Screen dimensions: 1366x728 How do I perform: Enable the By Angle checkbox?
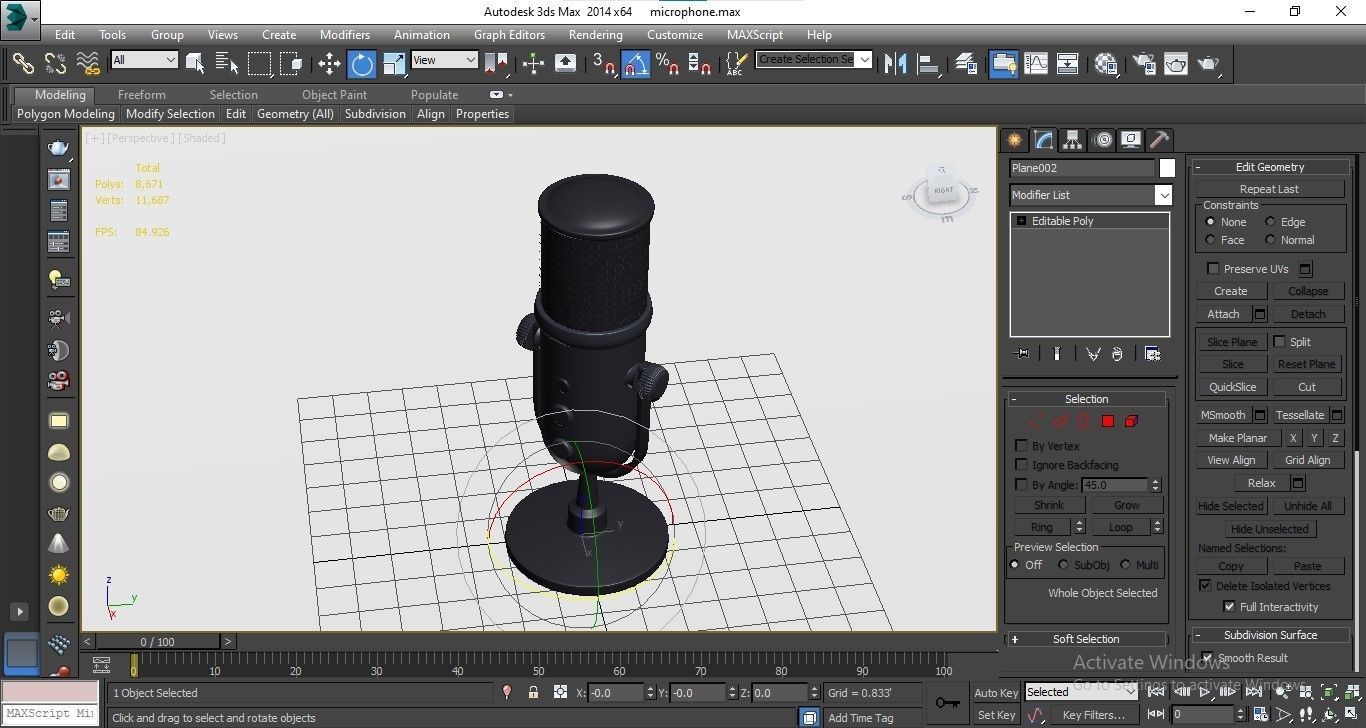point(1021,485)
